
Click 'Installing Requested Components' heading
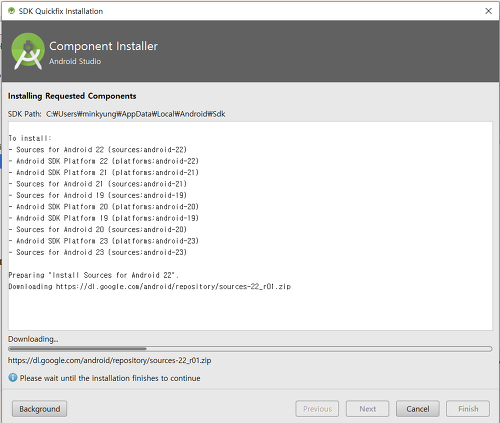pyautogui.click(x=72, y=96)
